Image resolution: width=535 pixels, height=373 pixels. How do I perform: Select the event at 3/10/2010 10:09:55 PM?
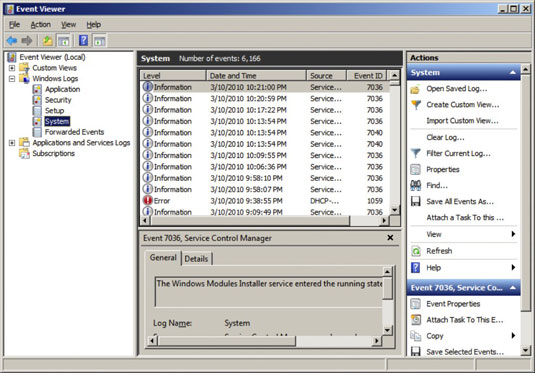[265, 155]
